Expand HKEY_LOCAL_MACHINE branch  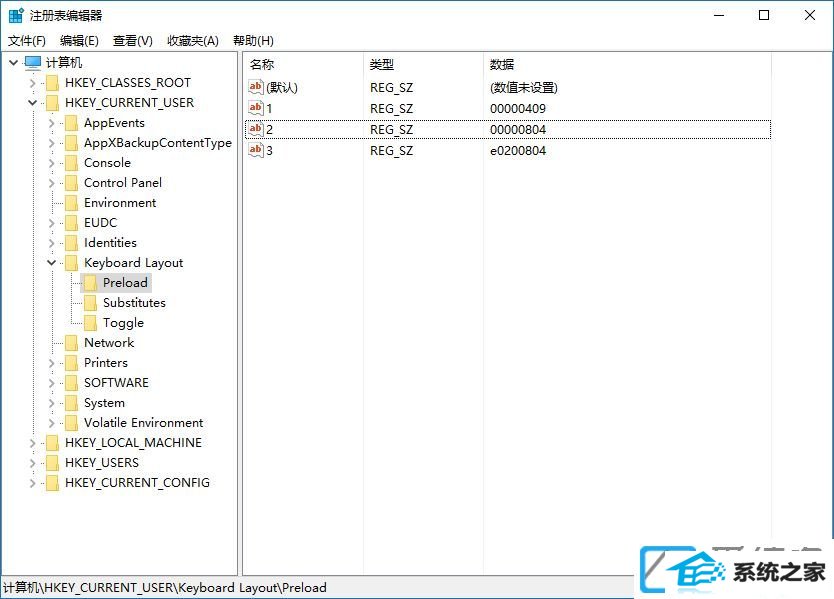point(32,443)
